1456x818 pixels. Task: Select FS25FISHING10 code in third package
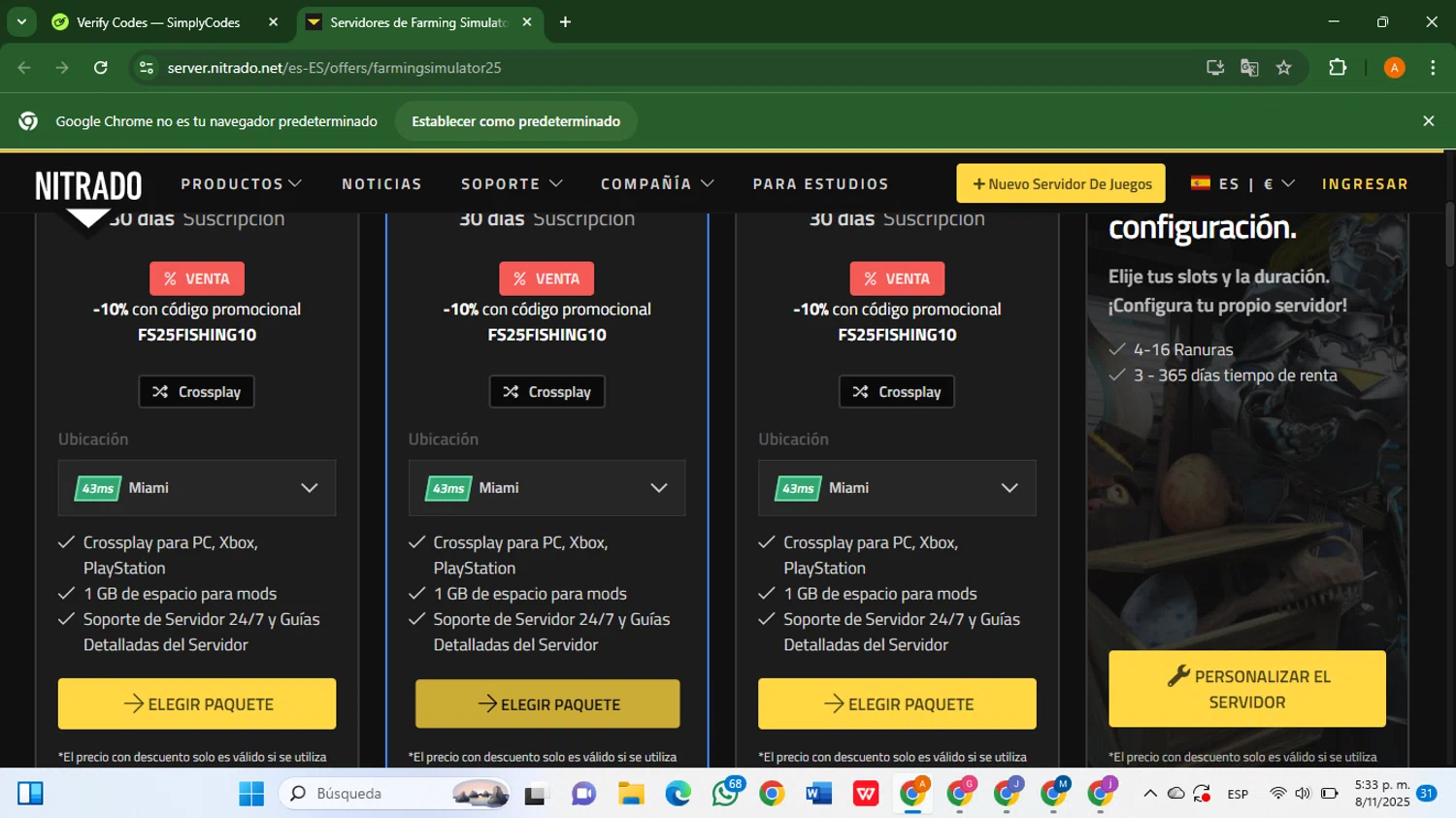pyautogui.click(x=897, y=335)
